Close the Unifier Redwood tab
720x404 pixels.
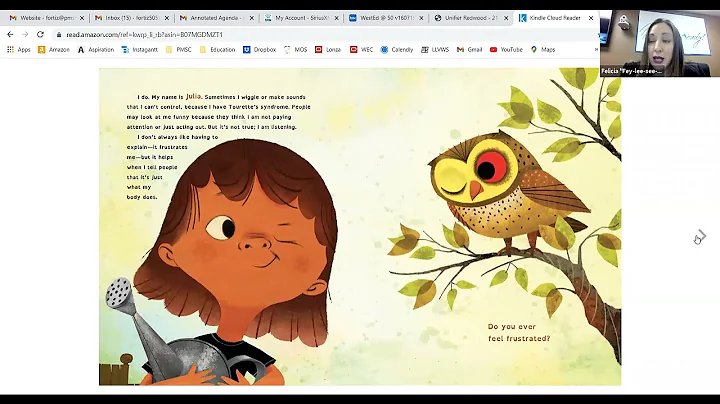pos(506,18)
